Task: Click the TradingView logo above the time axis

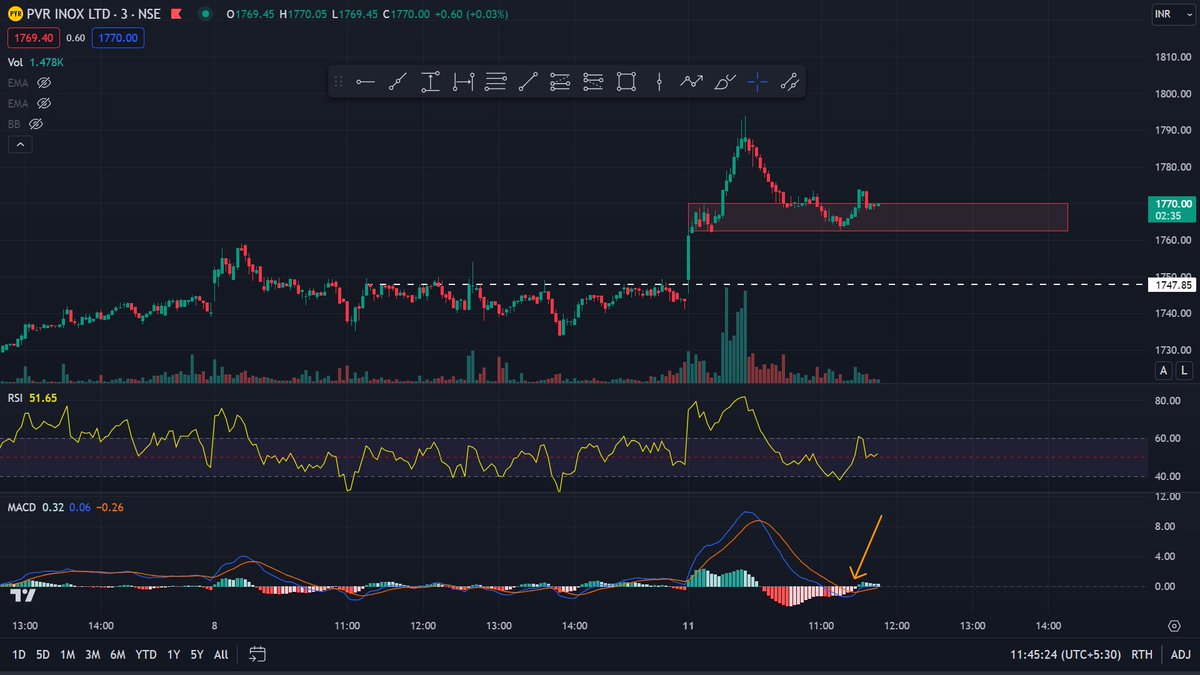Action: 24,595
